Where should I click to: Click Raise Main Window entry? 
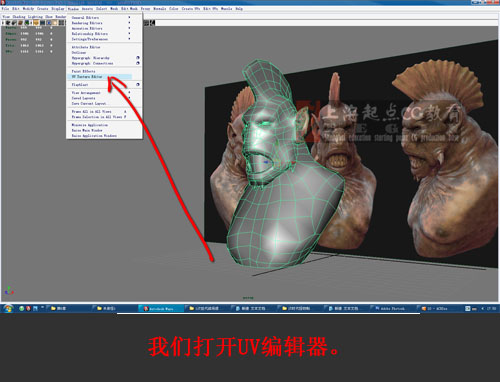tap(87, 130)
